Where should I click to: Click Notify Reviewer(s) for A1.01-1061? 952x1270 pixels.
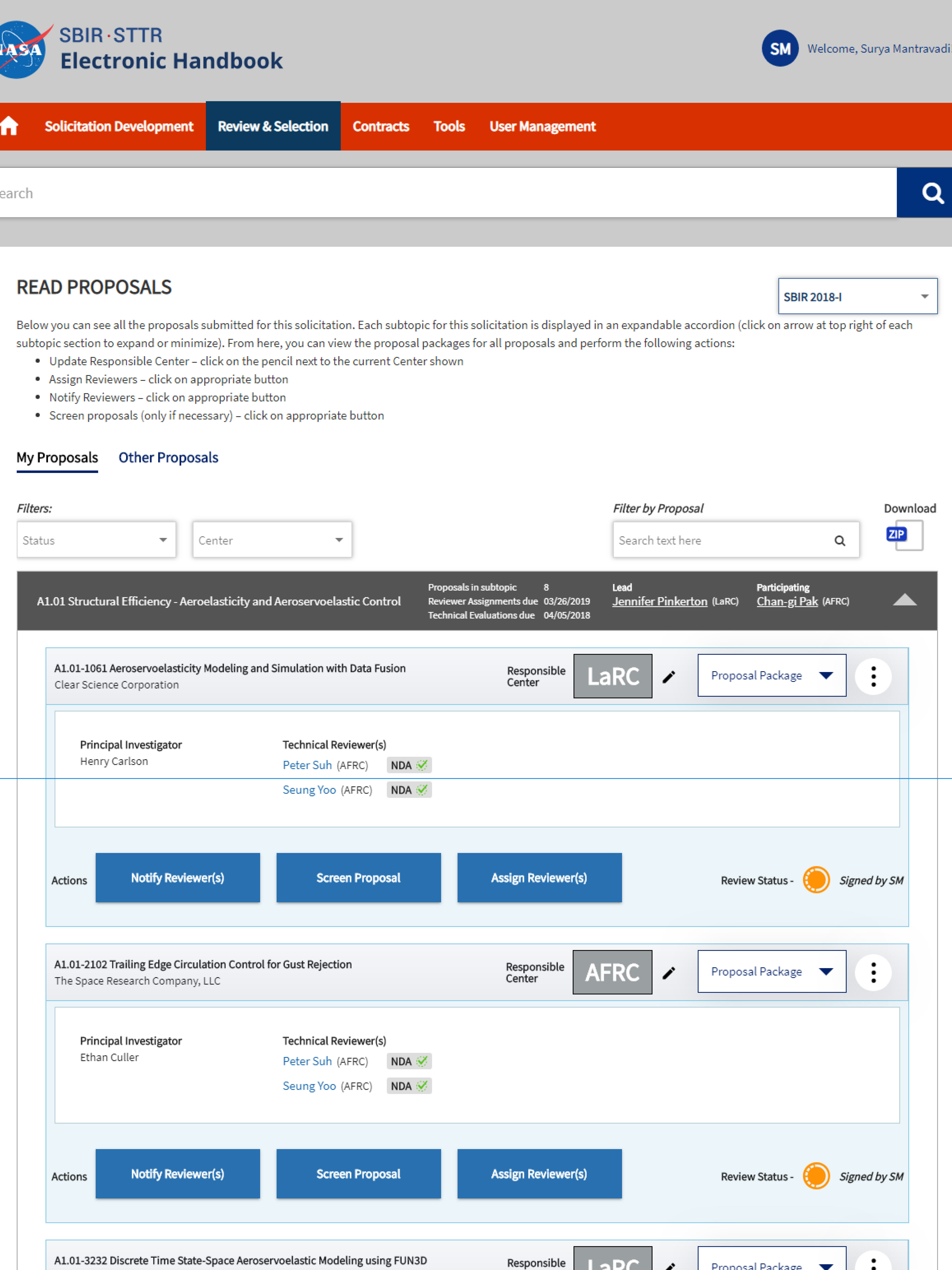[x=177, y=878]
